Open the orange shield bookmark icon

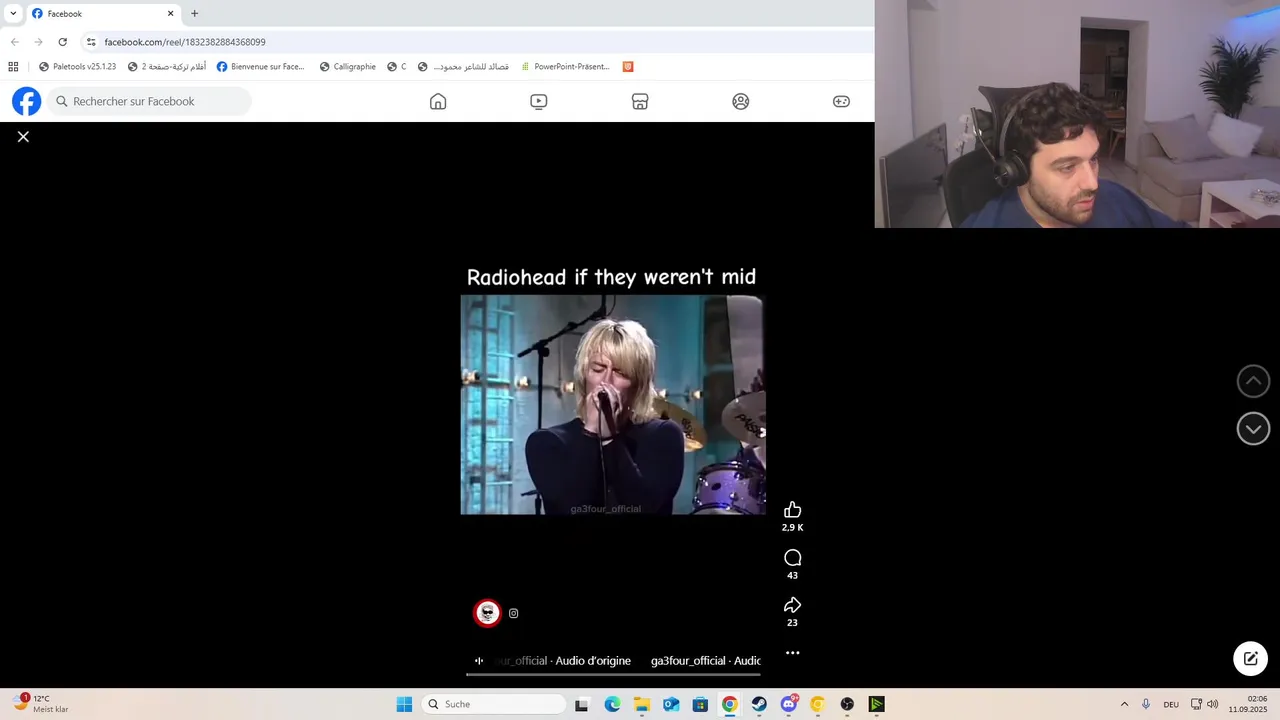tap(628, 67)
